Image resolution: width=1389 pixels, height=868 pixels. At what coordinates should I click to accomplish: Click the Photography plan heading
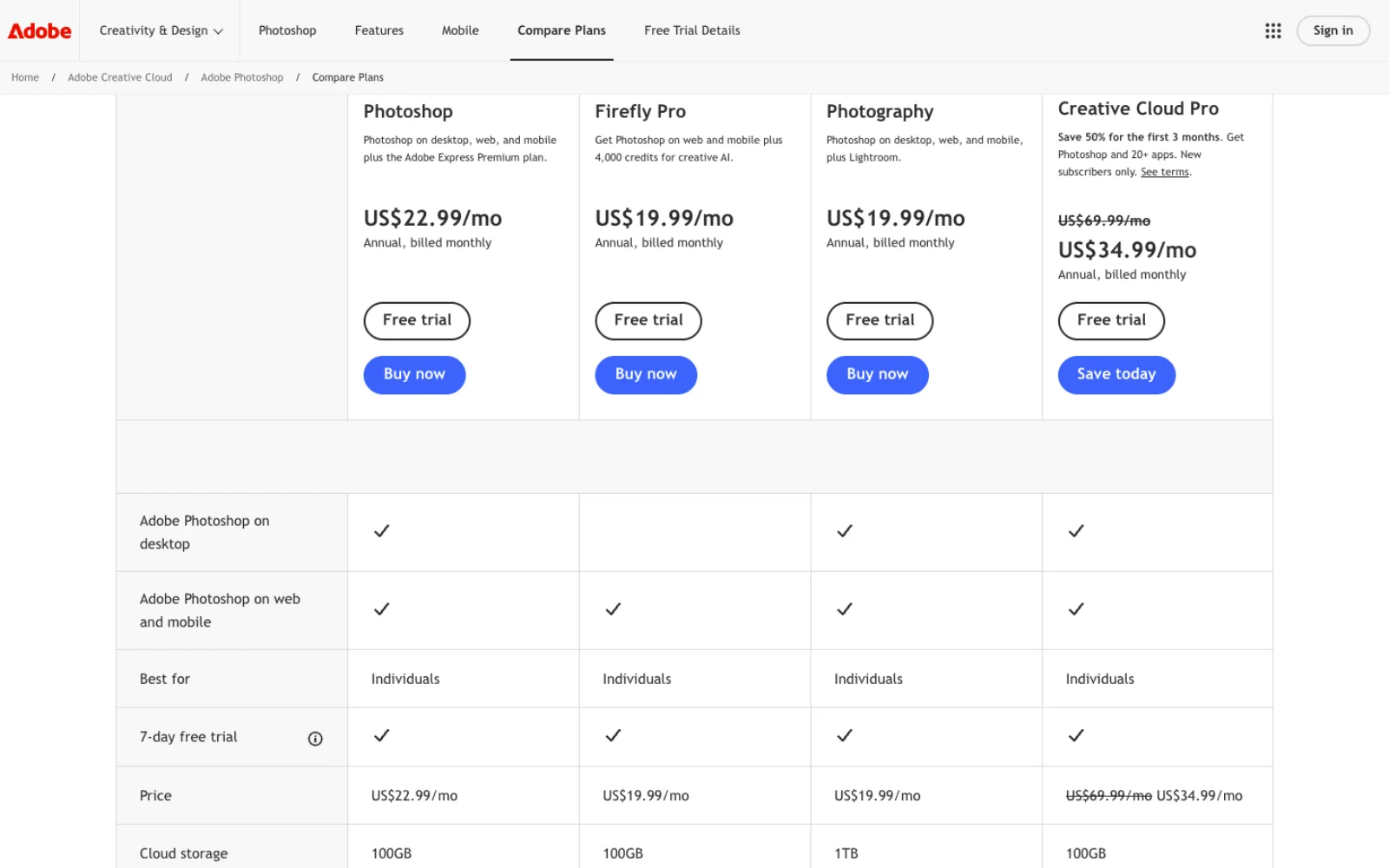click(x=879, y=112)
